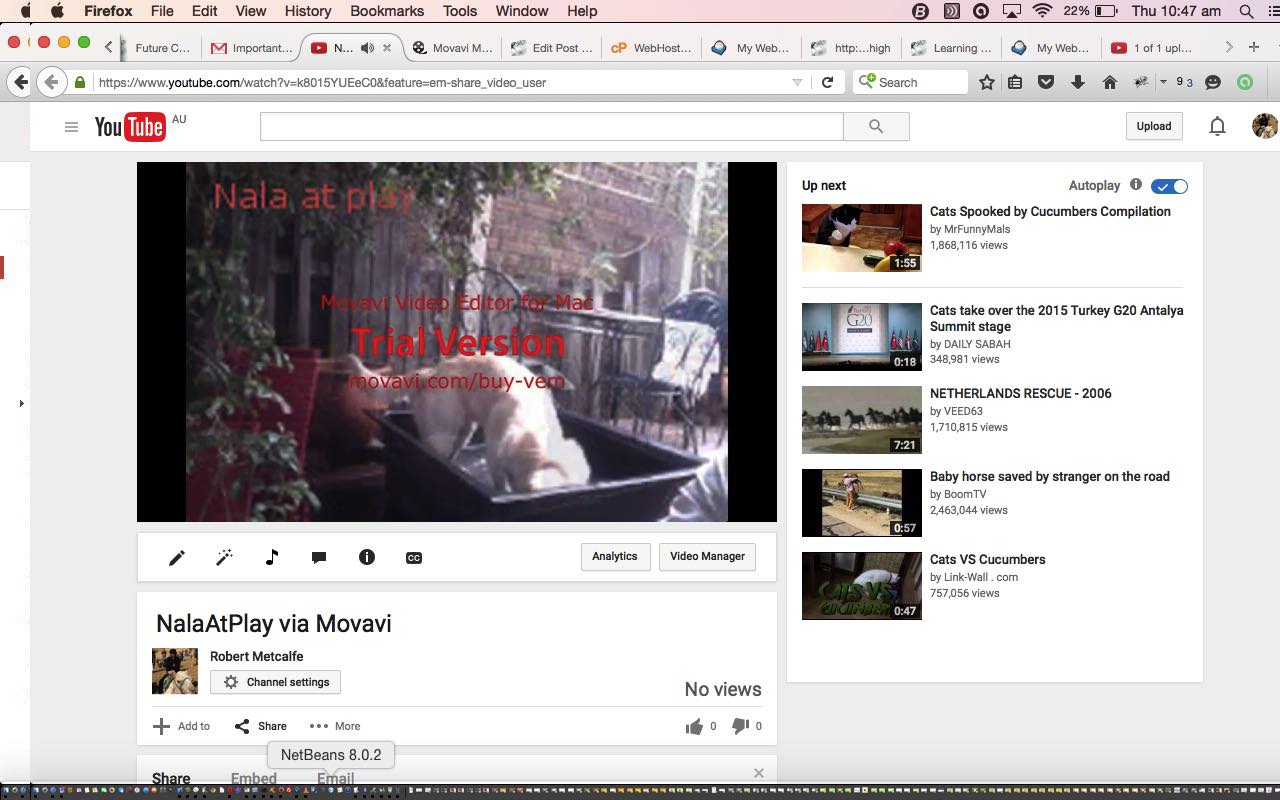Open the Add to playlist menu
This screenshot has width=1280, height=800.
click(x=181, y=726)
